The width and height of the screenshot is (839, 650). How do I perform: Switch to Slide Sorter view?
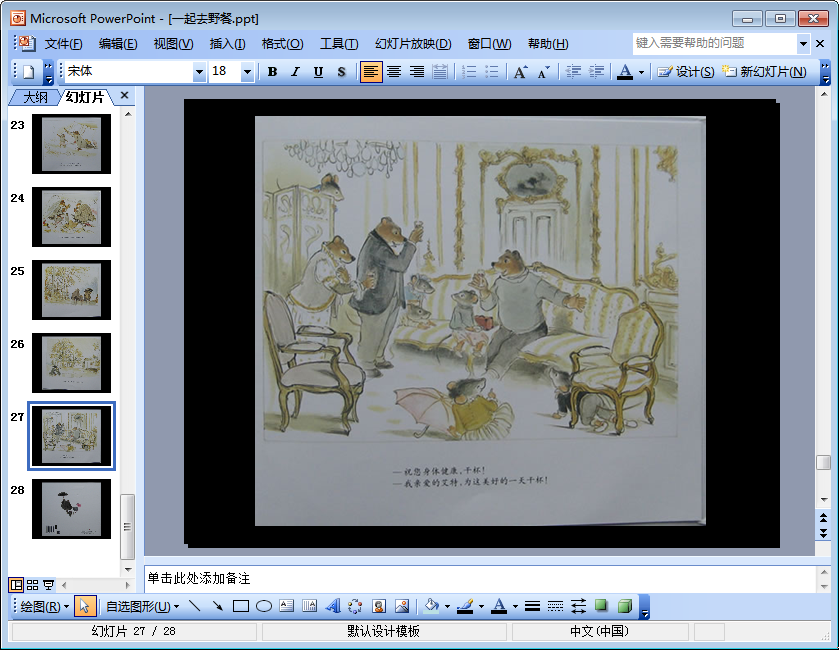[33, 585]
